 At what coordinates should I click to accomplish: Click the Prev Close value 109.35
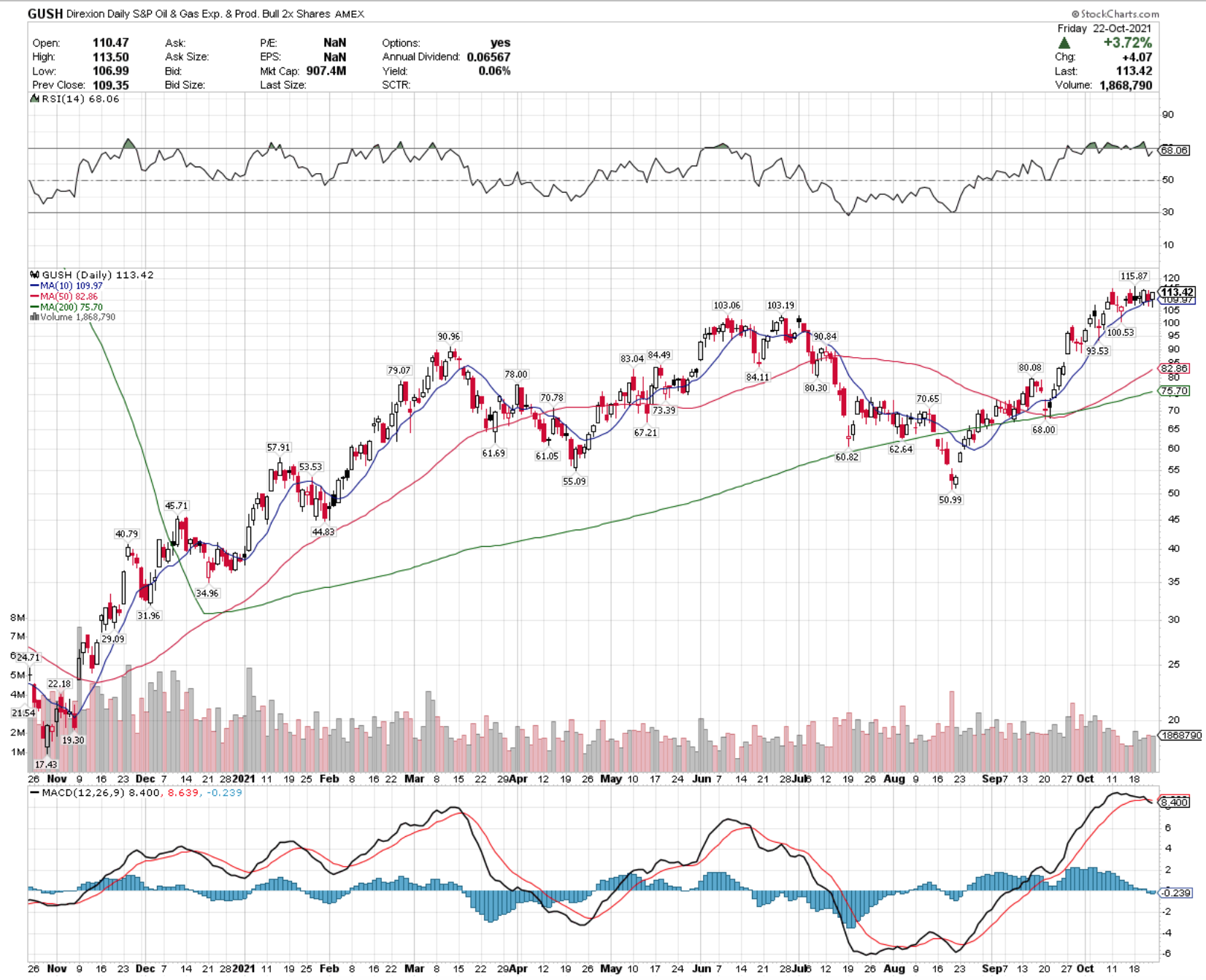[111, 85]
